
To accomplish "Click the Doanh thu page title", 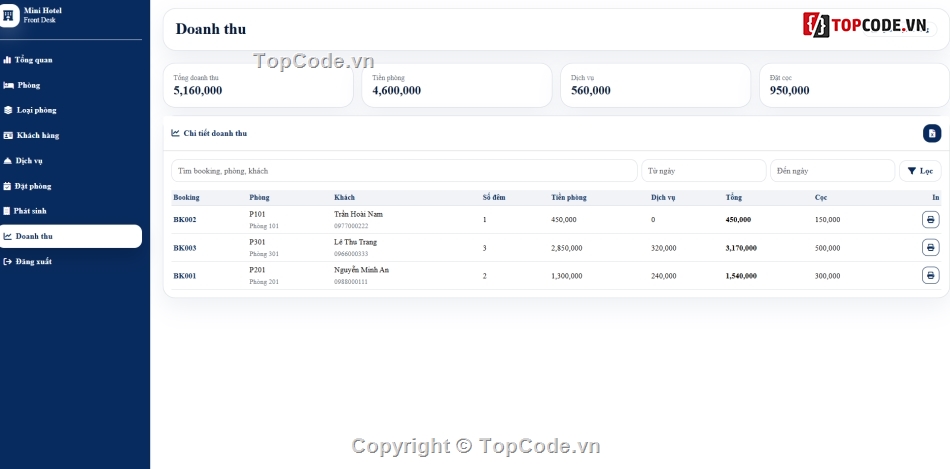I will tap(211, 29).
